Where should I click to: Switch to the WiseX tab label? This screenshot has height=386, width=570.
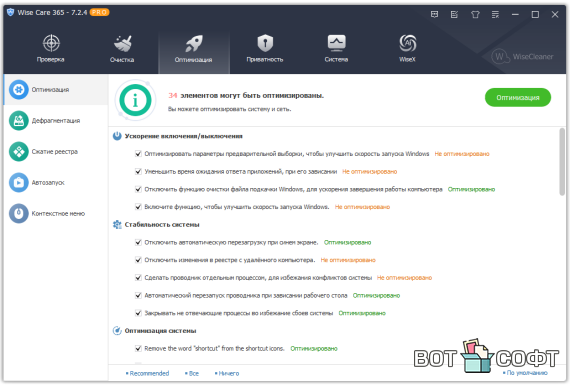click(x=407, y=60)
